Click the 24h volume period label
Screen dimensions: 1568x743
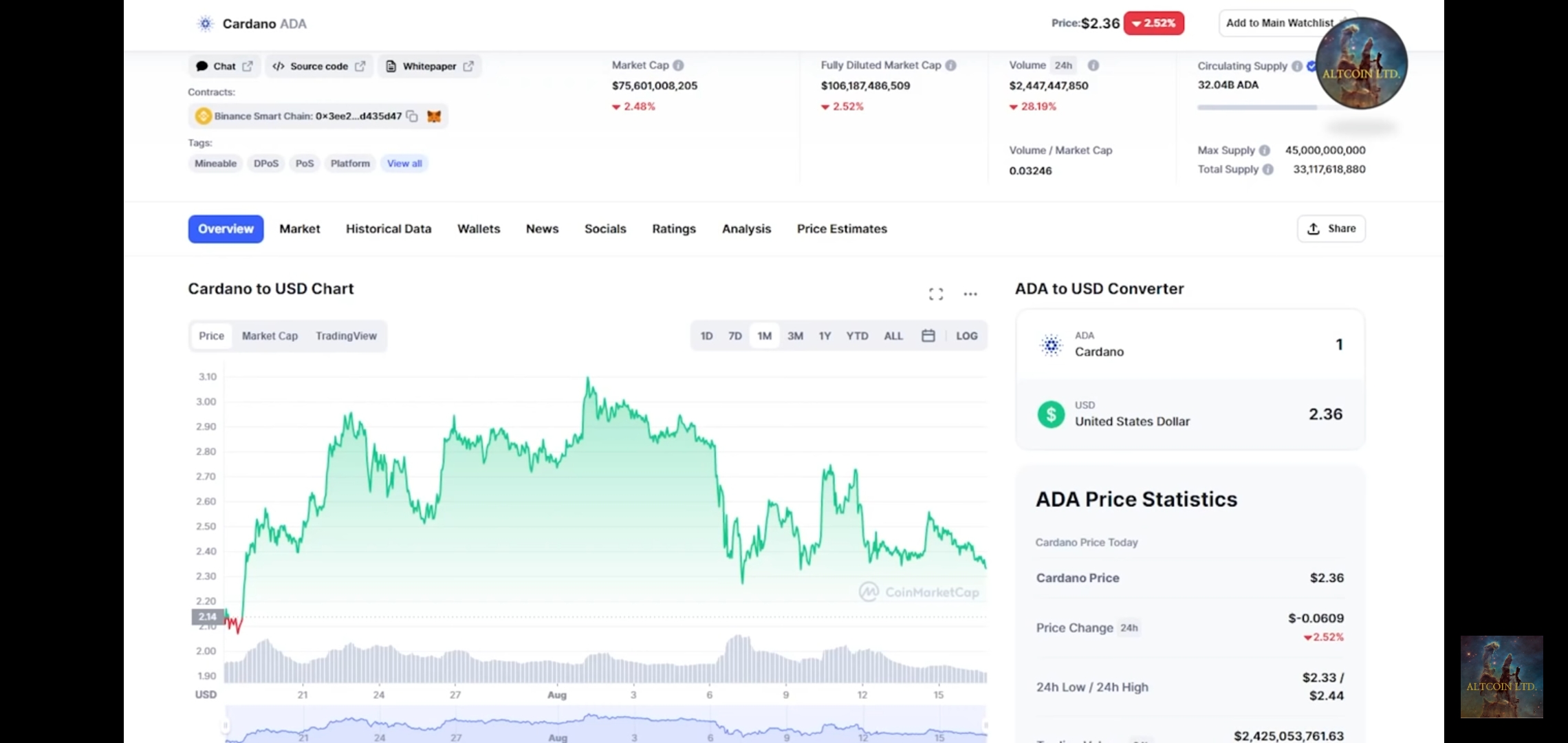[1063, 65]
